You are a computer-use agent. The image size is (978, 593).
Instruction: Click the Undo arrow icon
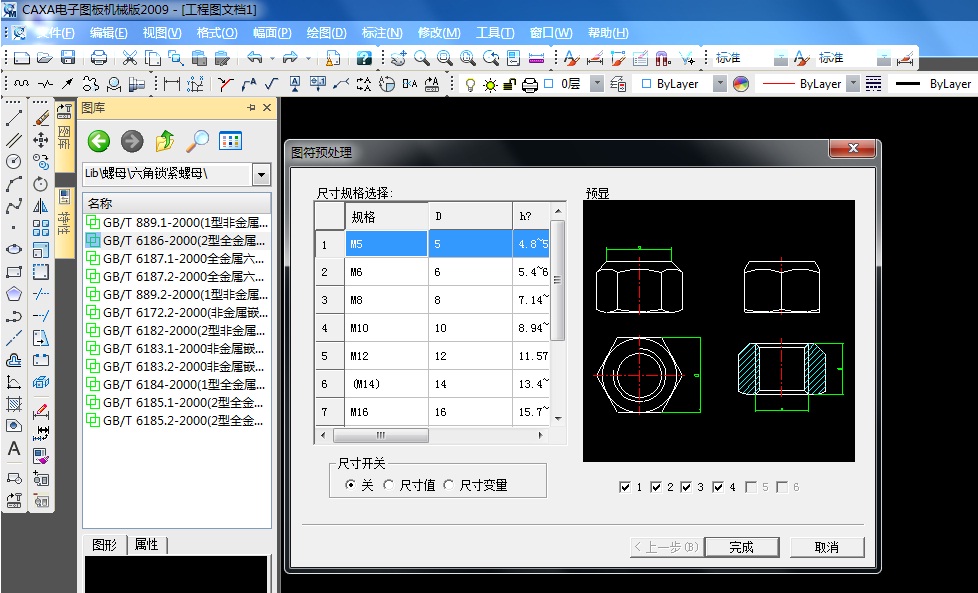pos(254,57)
